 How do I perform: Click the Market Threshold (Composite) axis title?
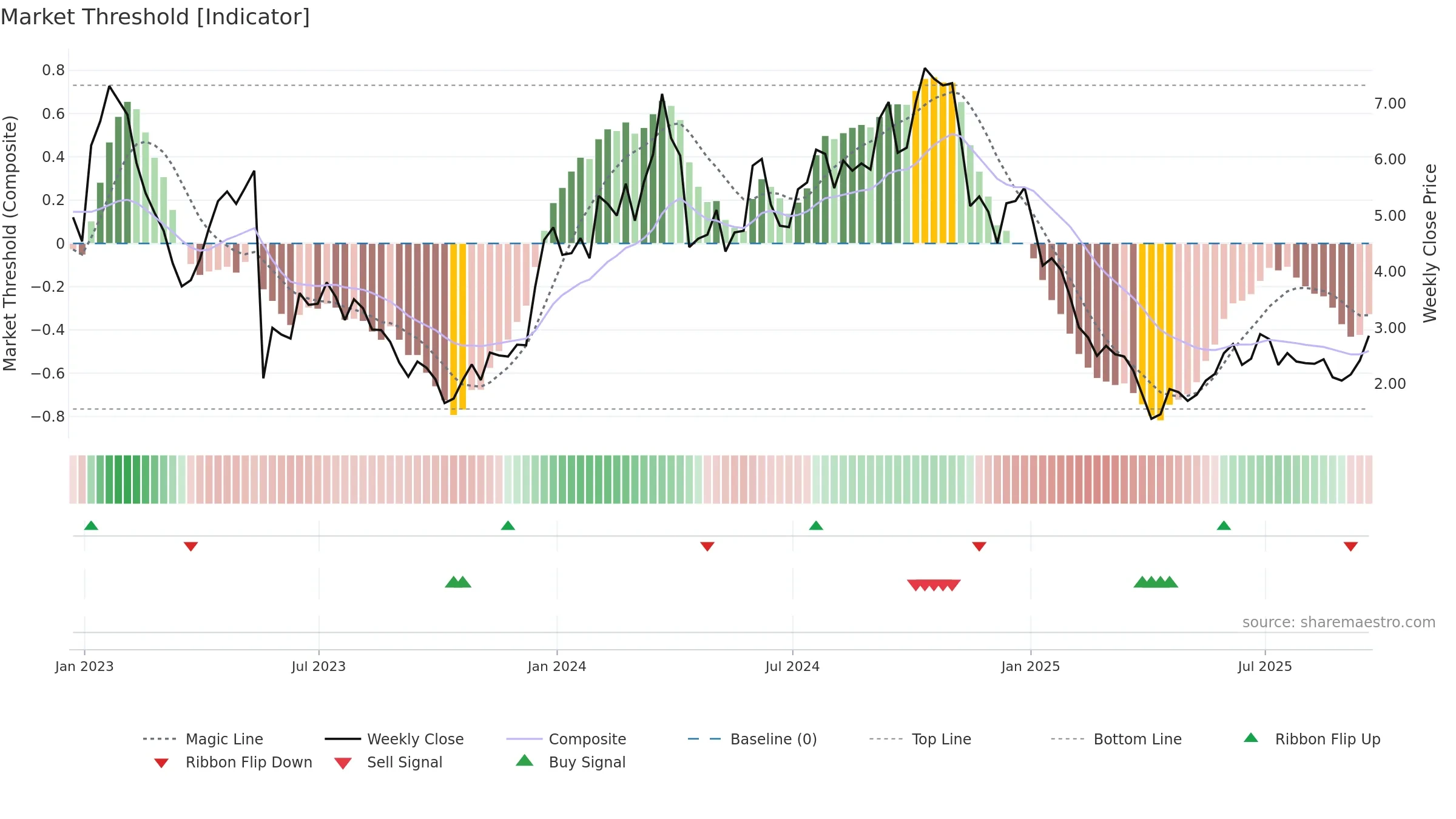pos(10,243)
